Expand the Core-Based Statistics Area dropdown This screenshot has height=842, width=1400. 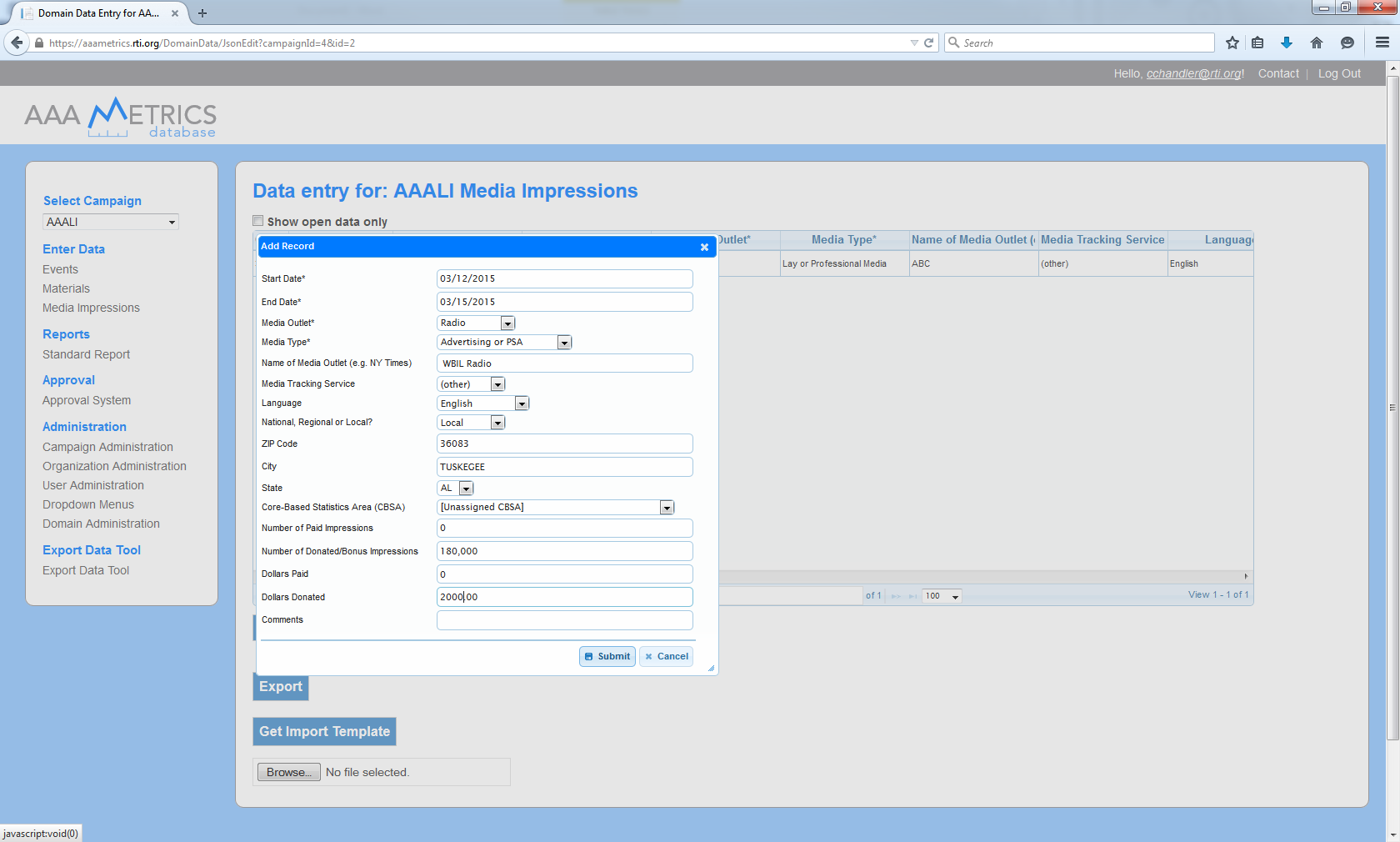(x=666, y=508)
